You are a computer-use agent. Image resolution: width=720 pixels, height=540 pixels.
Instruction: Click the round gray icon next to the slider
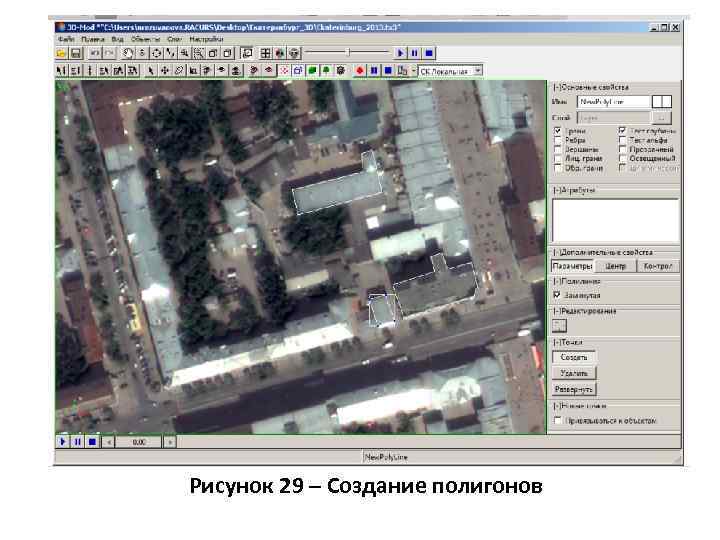[x=294, y=53]
